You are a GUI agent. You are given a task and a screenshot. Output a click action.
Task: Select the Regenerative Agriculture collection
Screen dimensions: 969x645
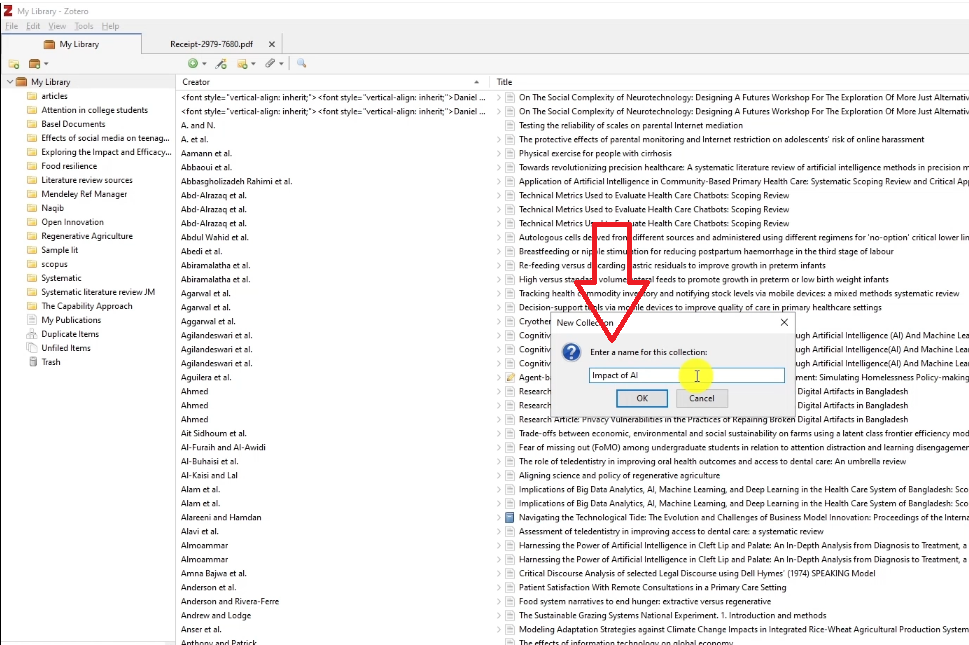coord(87,236)
